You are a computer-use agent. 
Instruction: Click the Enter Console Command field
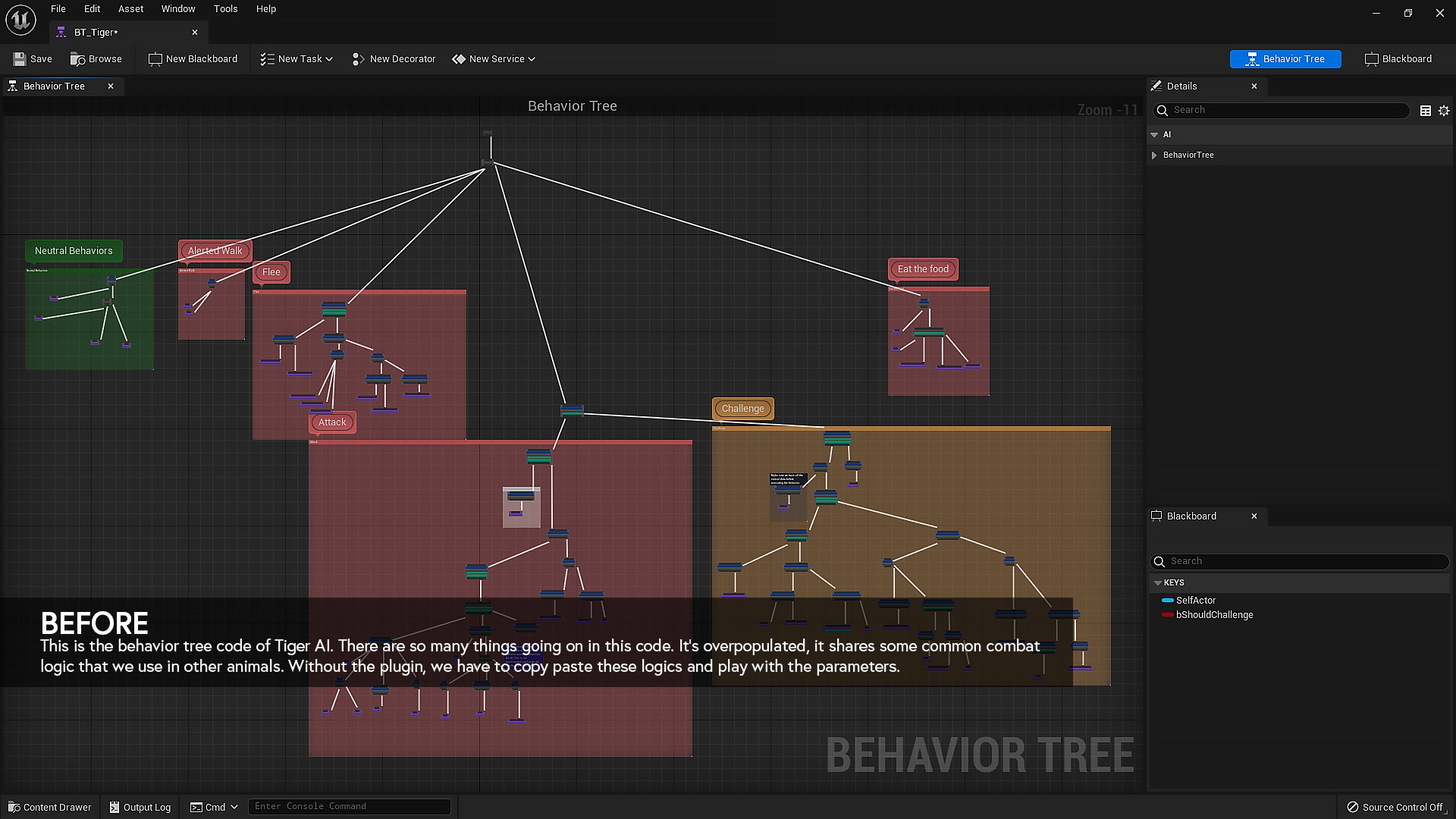[349, 806]
